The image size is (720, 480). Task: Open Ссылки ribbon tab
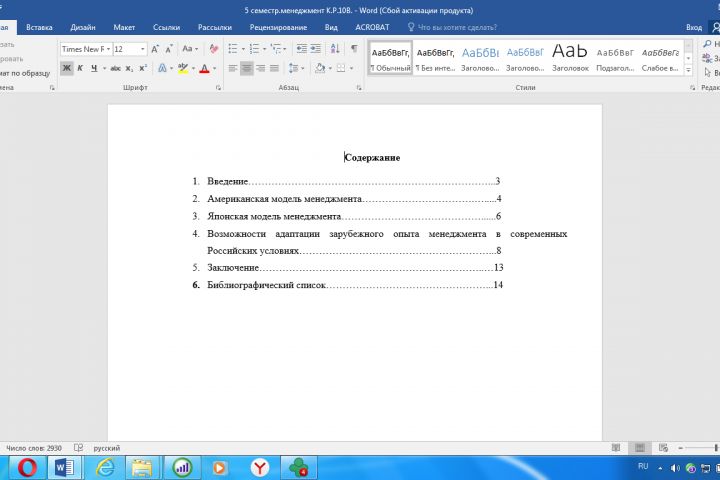click(166, 27)
